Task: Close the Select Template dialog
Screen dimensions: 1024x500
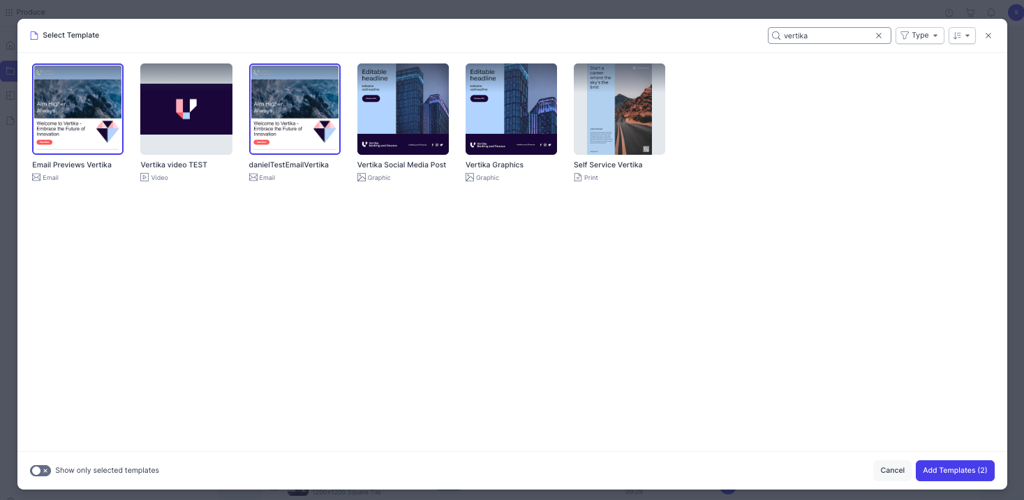Action: pyautogui.click(x=988, y=36)
